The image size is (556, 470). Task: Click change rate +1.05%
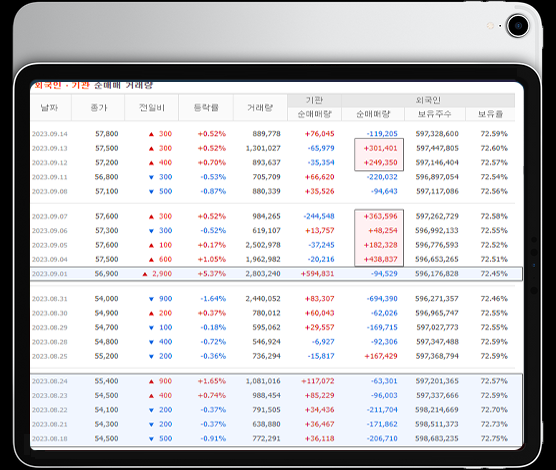(212, 259)
